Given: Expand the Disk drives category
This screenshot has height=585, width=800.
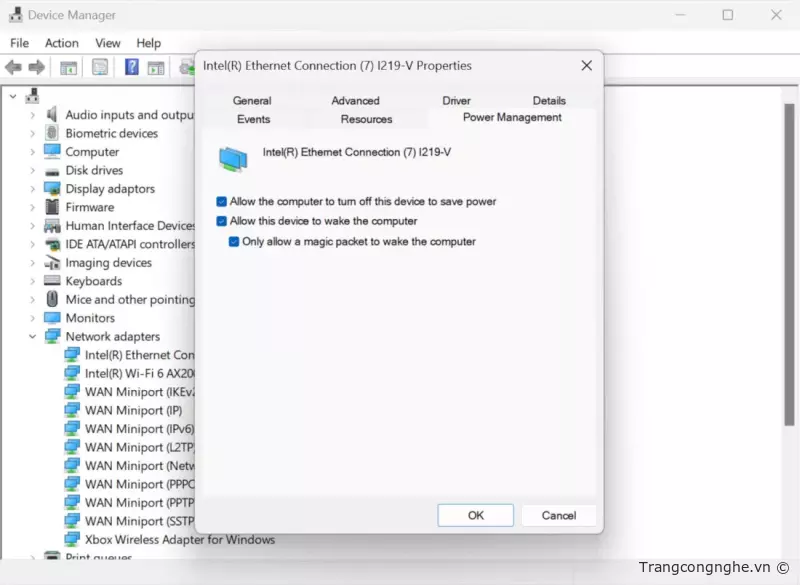Looking at the screenshot, I should pos(32,171).
